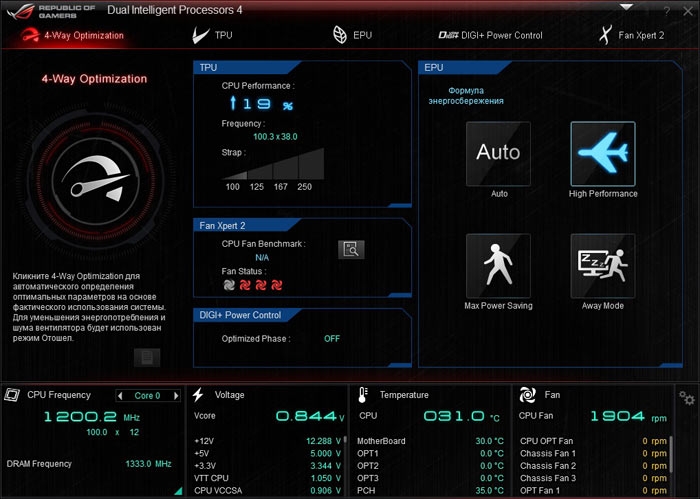Image resolution: width=700 pixels, height=499 pixels.
Task: Run the CPU Fan Benchmark search icon
Action: click(x=351, y=250)
